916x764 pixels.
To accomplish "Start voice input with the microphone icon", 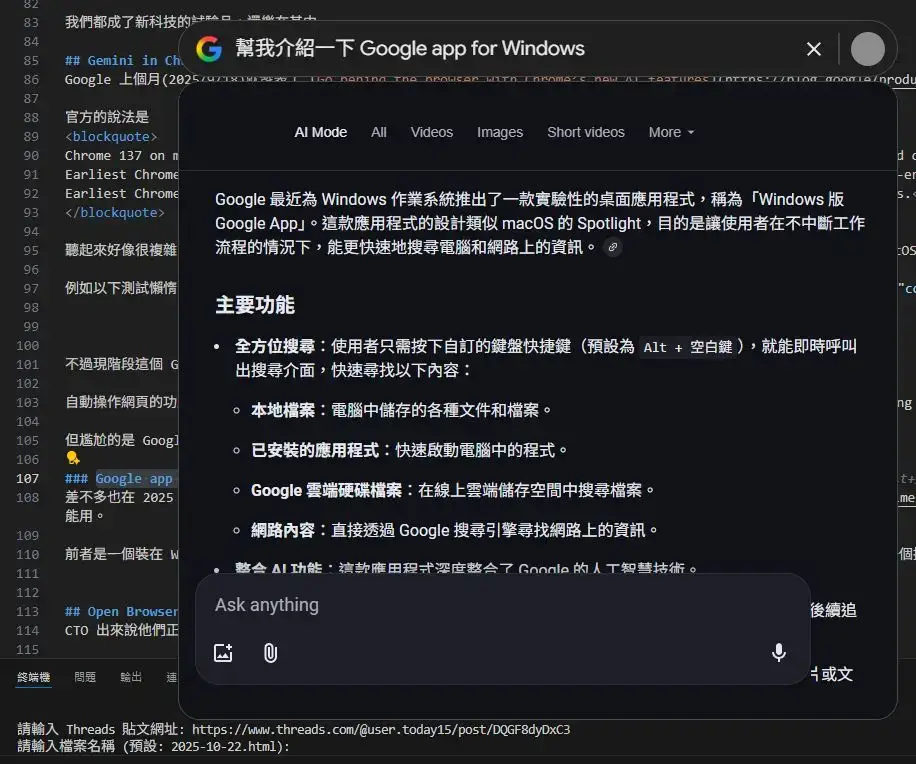I will coord(778,653).
